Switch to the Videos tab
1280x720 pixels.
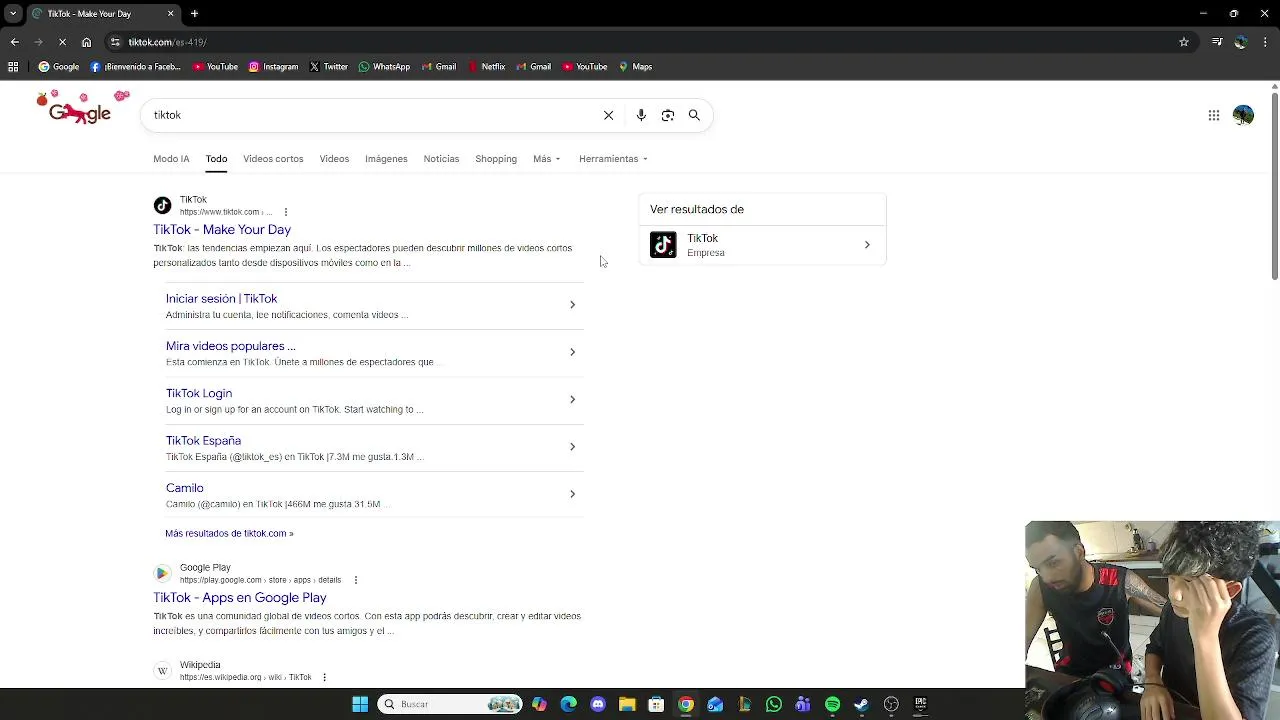coord(334,159)
